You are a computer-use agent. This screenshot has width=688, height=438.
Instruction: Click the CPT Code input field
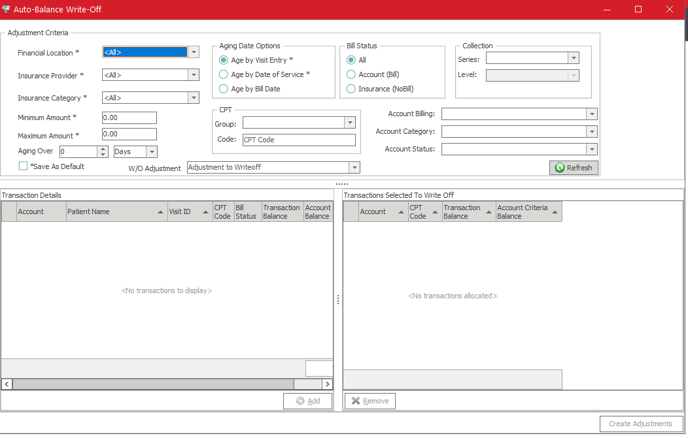point(298,140)
